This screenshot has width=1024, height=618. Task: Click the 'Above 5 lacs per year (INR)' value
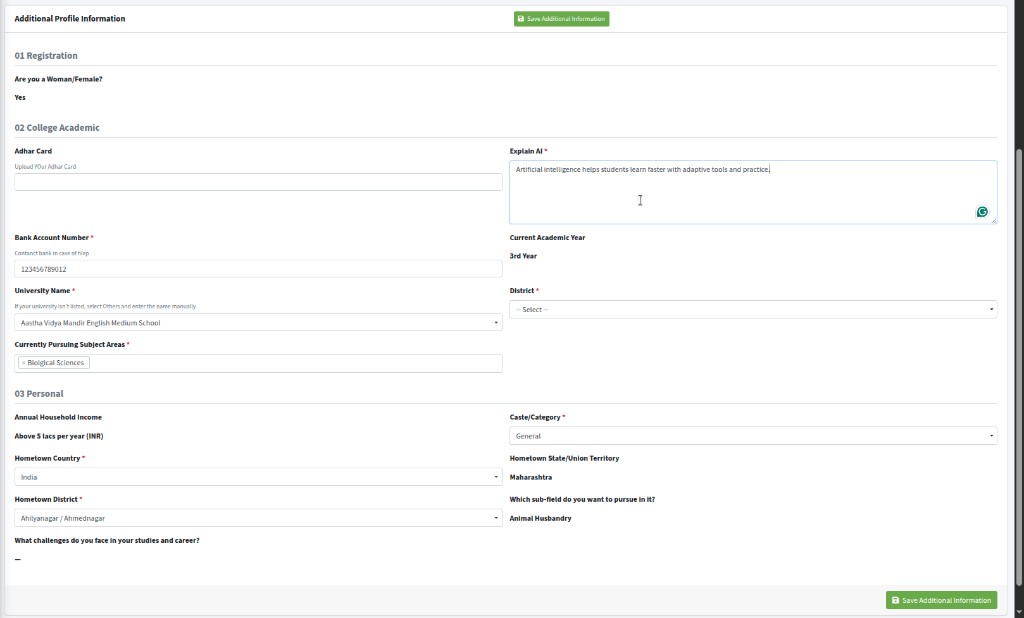tap(59, 436)
